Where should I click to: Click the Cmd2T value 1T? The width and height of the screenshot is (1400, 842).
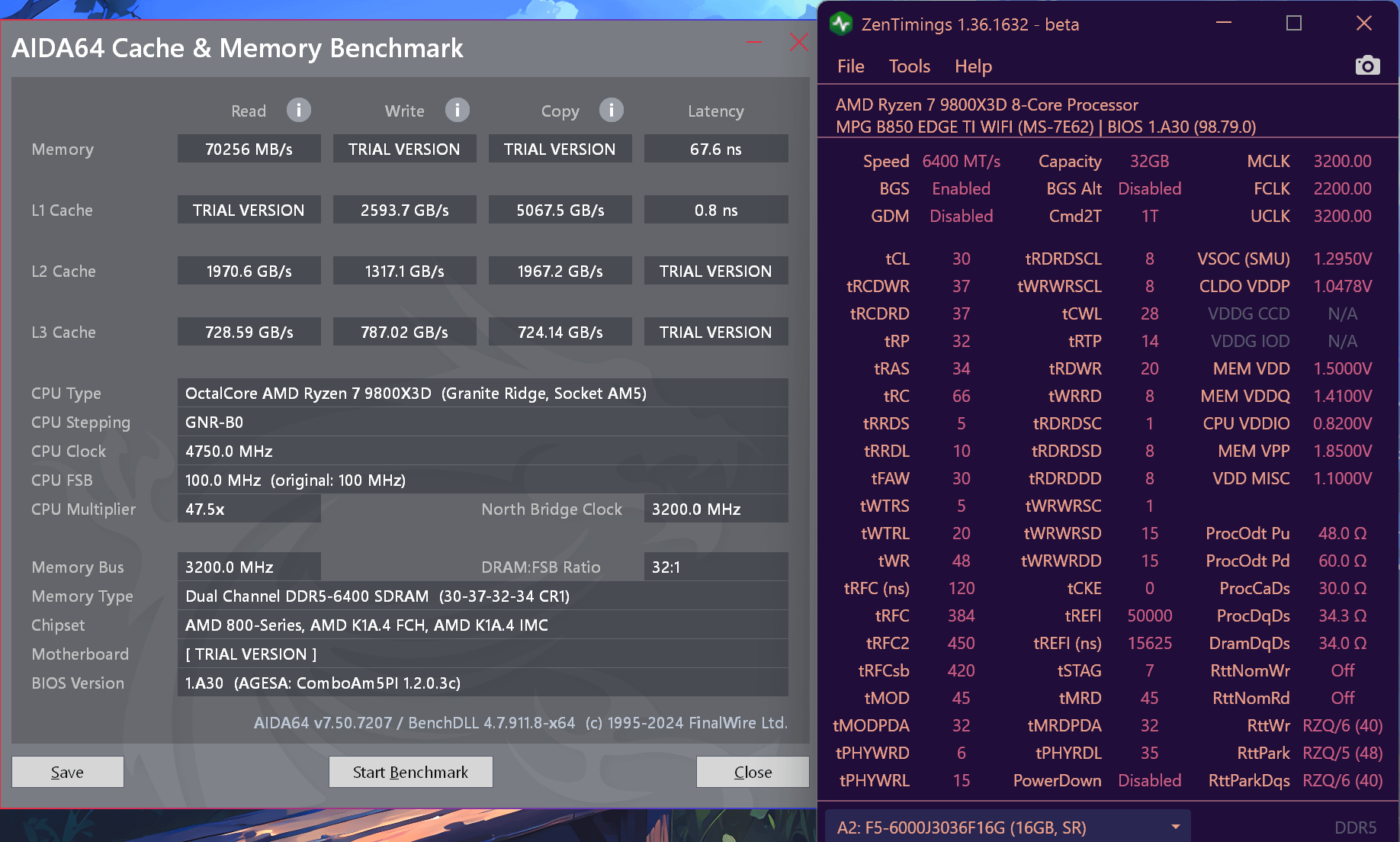(x=1149, y=216)
